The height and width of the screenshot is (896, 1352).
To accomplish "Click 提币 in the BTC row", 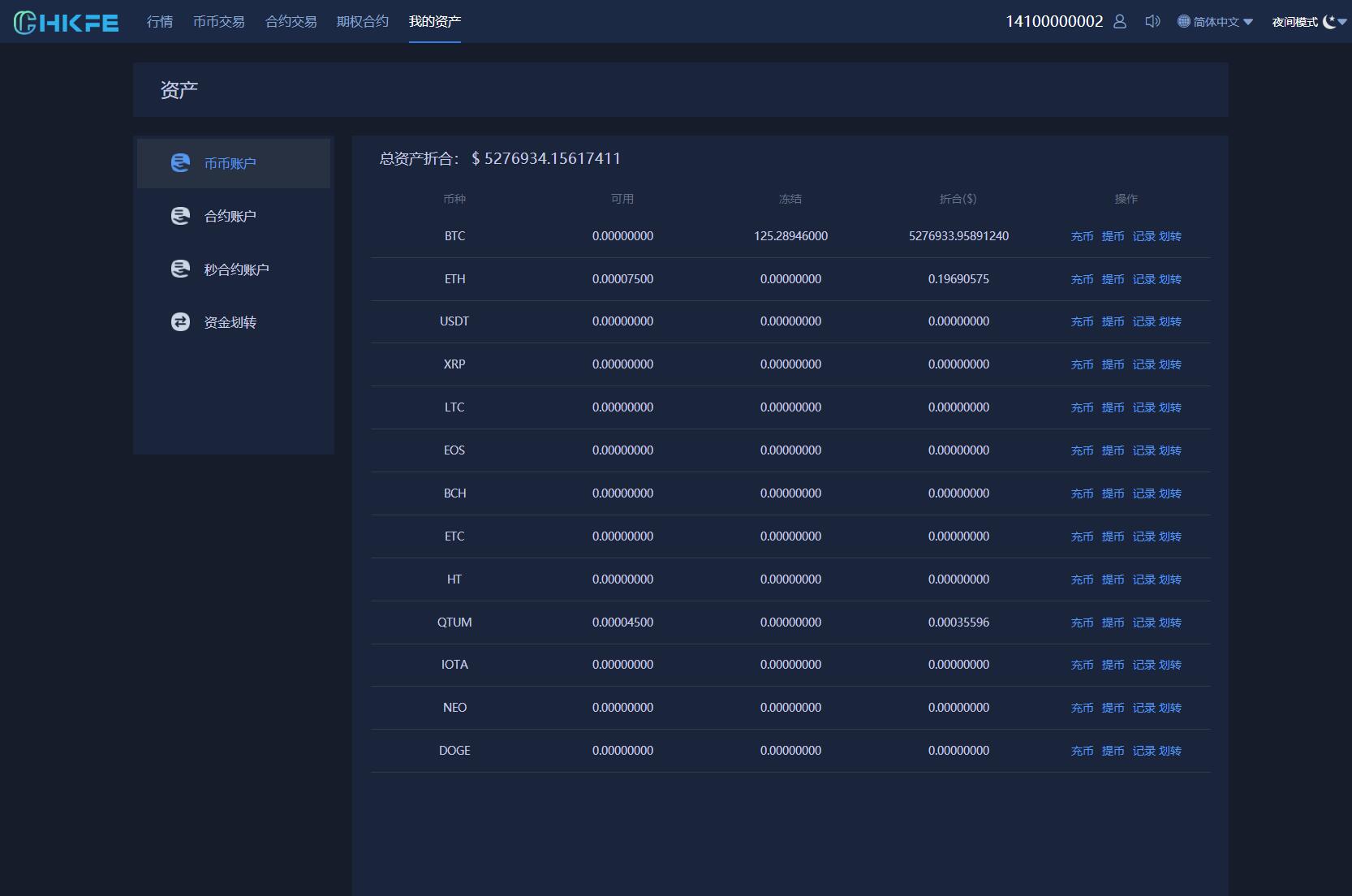I will 1113,236.
